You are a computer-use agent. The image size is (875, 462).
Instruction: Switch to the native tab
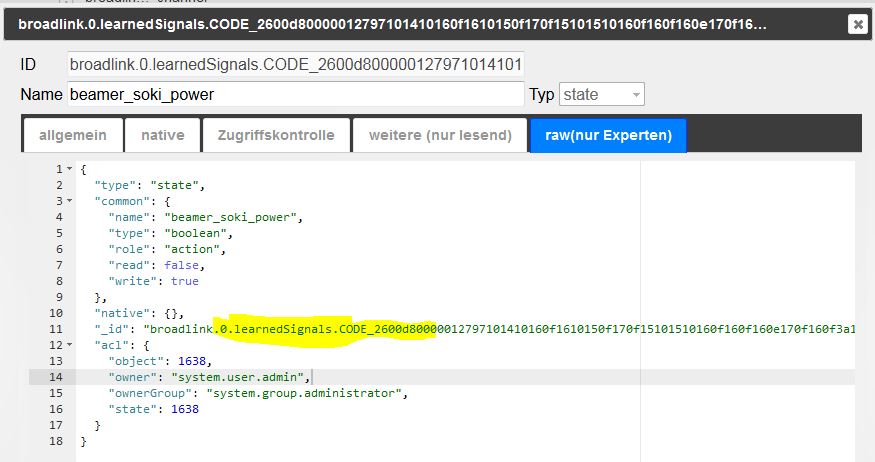point(162,135)
